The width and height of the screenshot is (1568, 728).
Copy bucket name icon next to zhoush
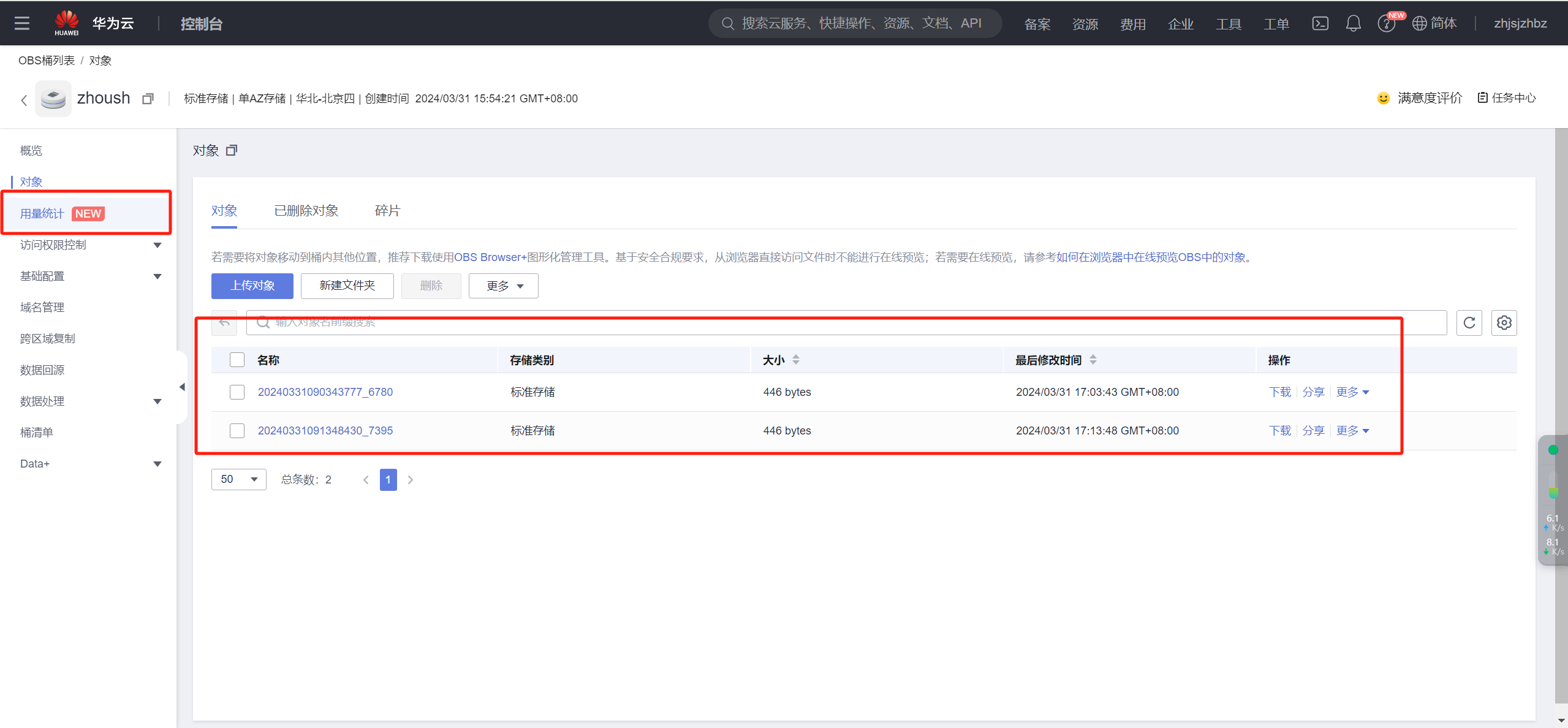pos(148,99)
